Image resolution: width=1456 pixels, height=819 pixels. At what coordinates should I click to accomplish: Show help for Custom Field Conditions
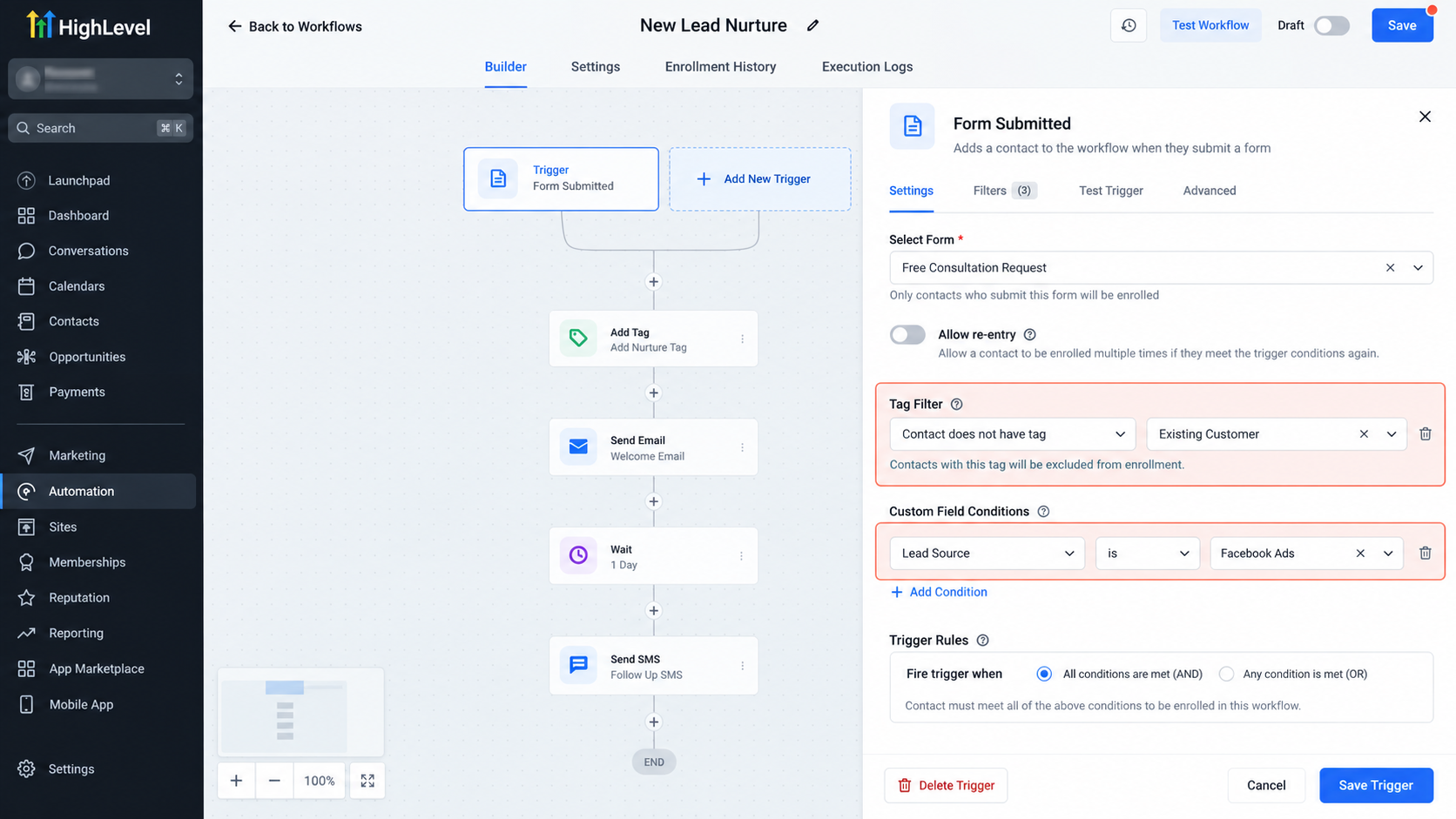pos(1043,512)
